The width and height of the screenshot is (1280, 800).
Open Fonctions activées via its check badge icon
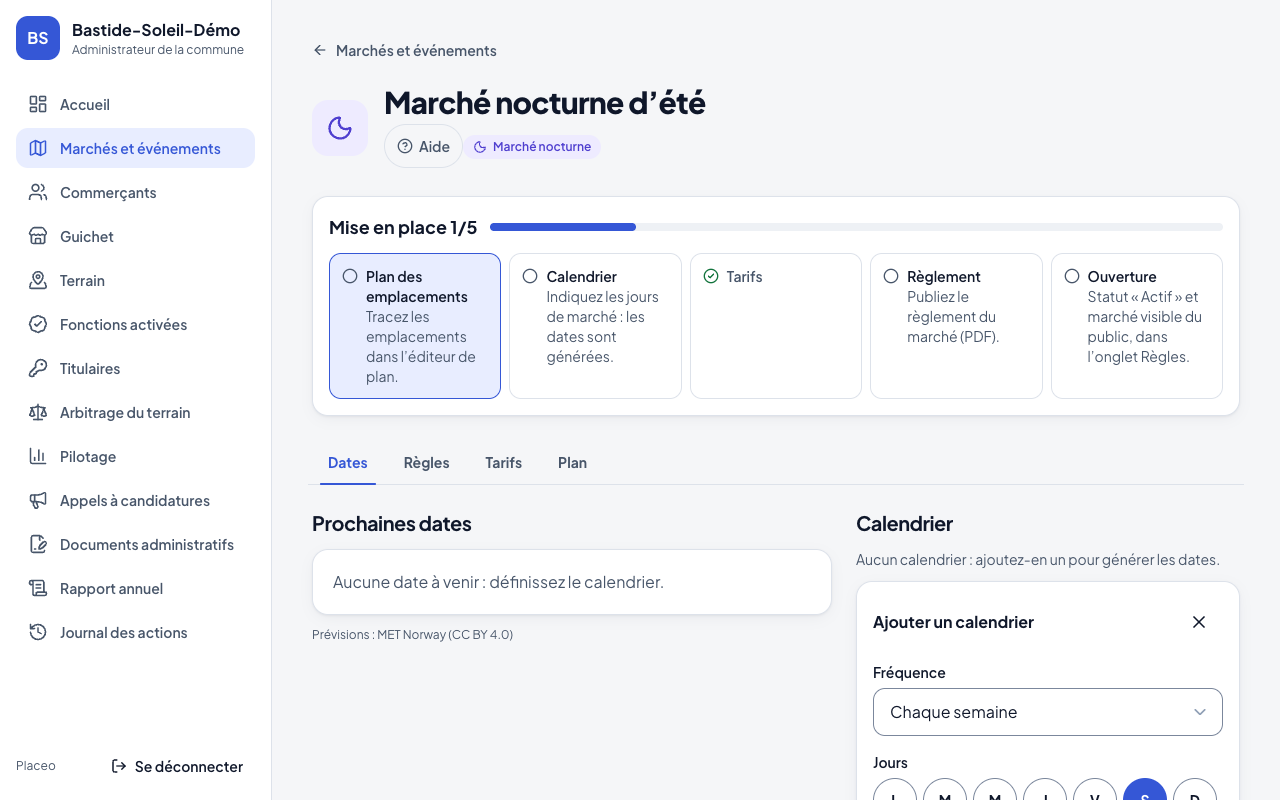[38, 324]
